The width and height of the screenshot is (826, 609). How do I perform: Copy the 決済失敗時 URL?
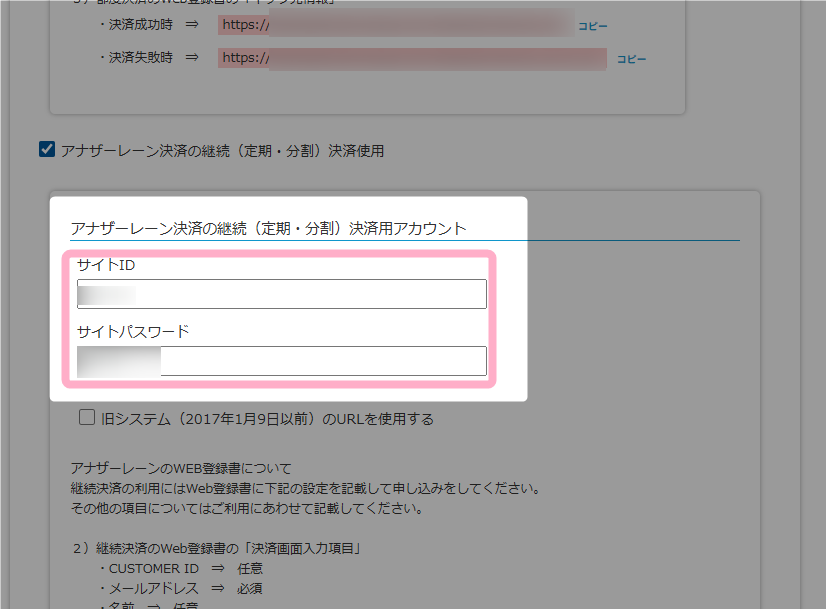pos(631,59)
